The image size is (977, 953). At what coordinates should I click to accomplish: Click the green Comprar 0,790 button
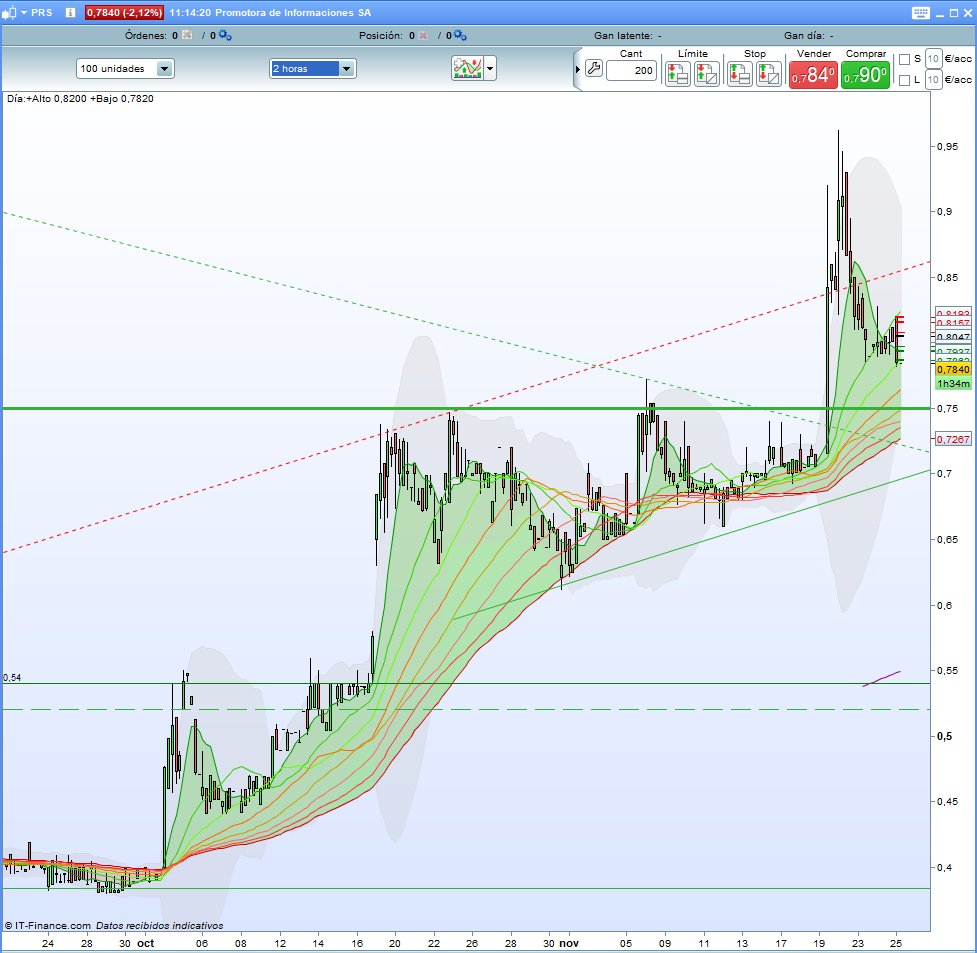pos(865,75)
